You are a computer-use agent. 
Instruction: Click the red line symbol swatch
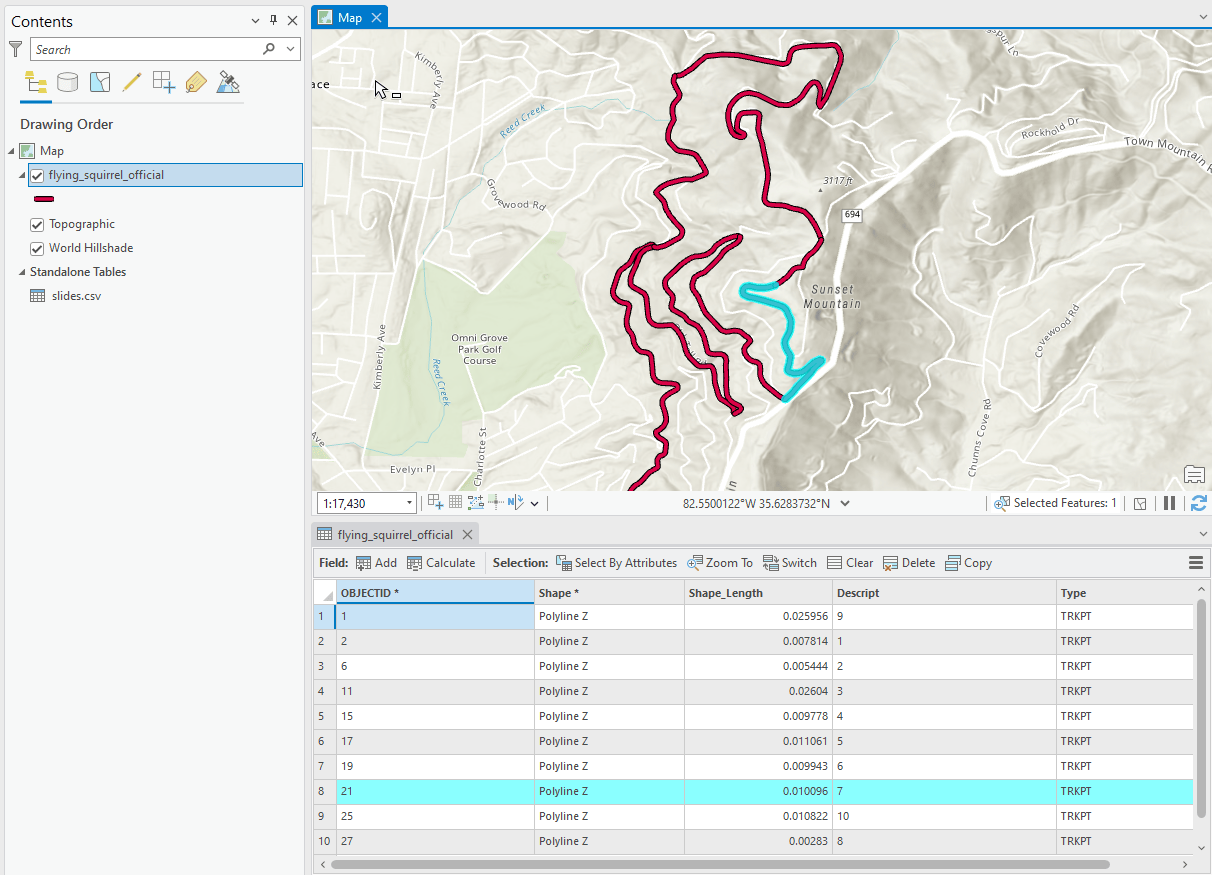pos(43,198)
